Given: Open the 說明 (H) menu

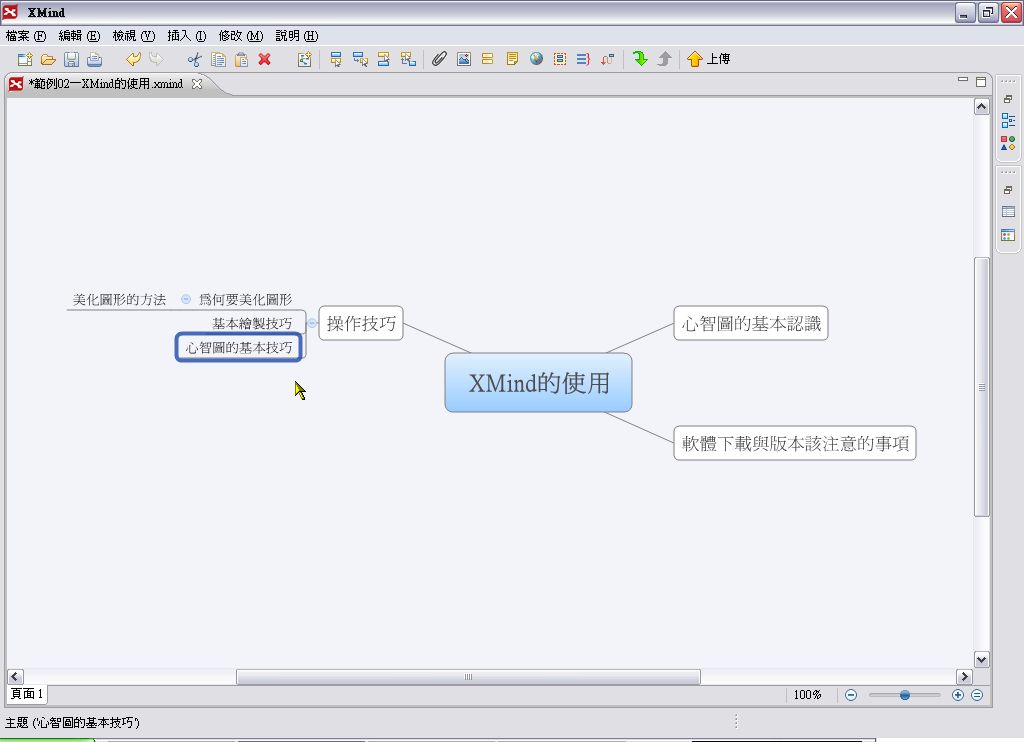Looking at the screenshot, I should [296, 36].
